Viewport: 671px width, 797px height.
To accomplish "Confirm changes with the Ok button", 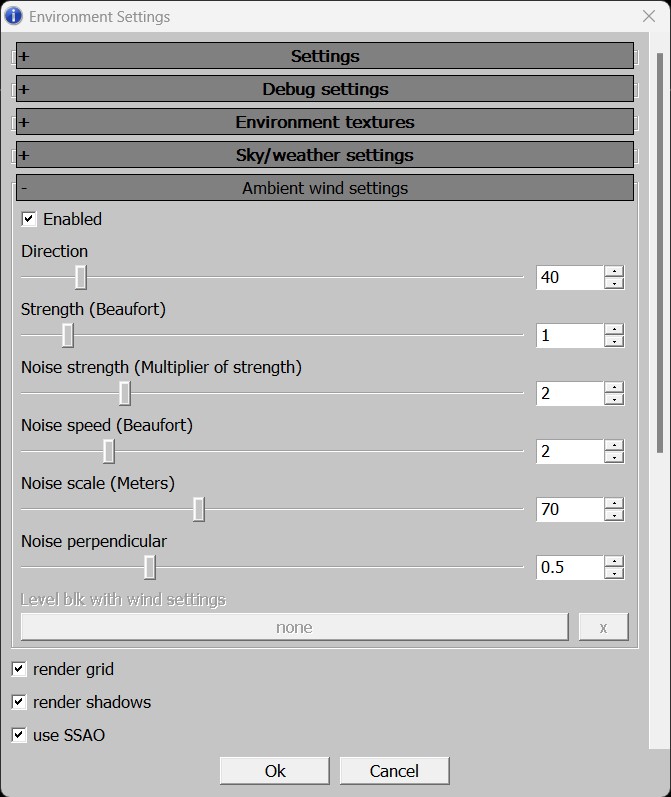I will click(x=274, y=771).
